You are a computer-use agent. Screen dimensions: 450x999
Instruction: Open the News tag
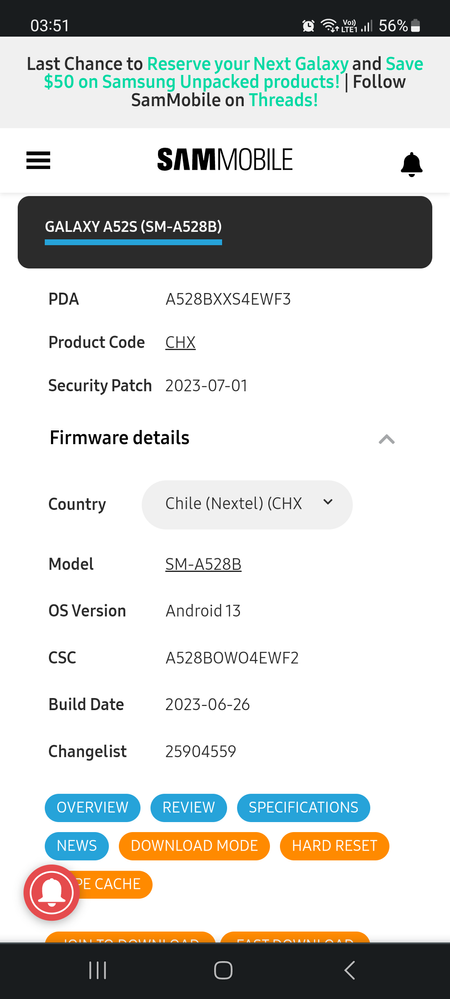(76, 845)
